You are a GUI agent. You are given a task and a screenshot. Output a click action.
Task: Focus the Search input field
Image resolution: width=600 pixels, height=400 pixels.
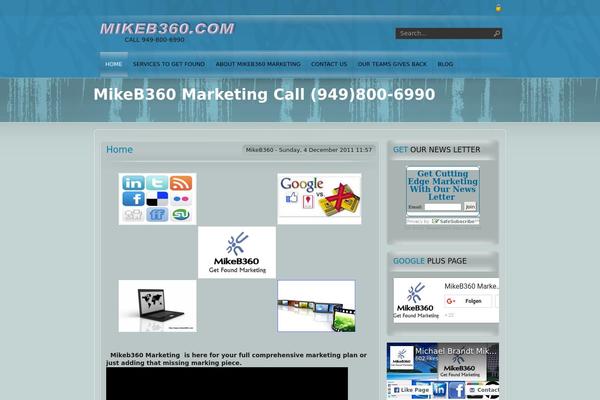tap(445, 34)
